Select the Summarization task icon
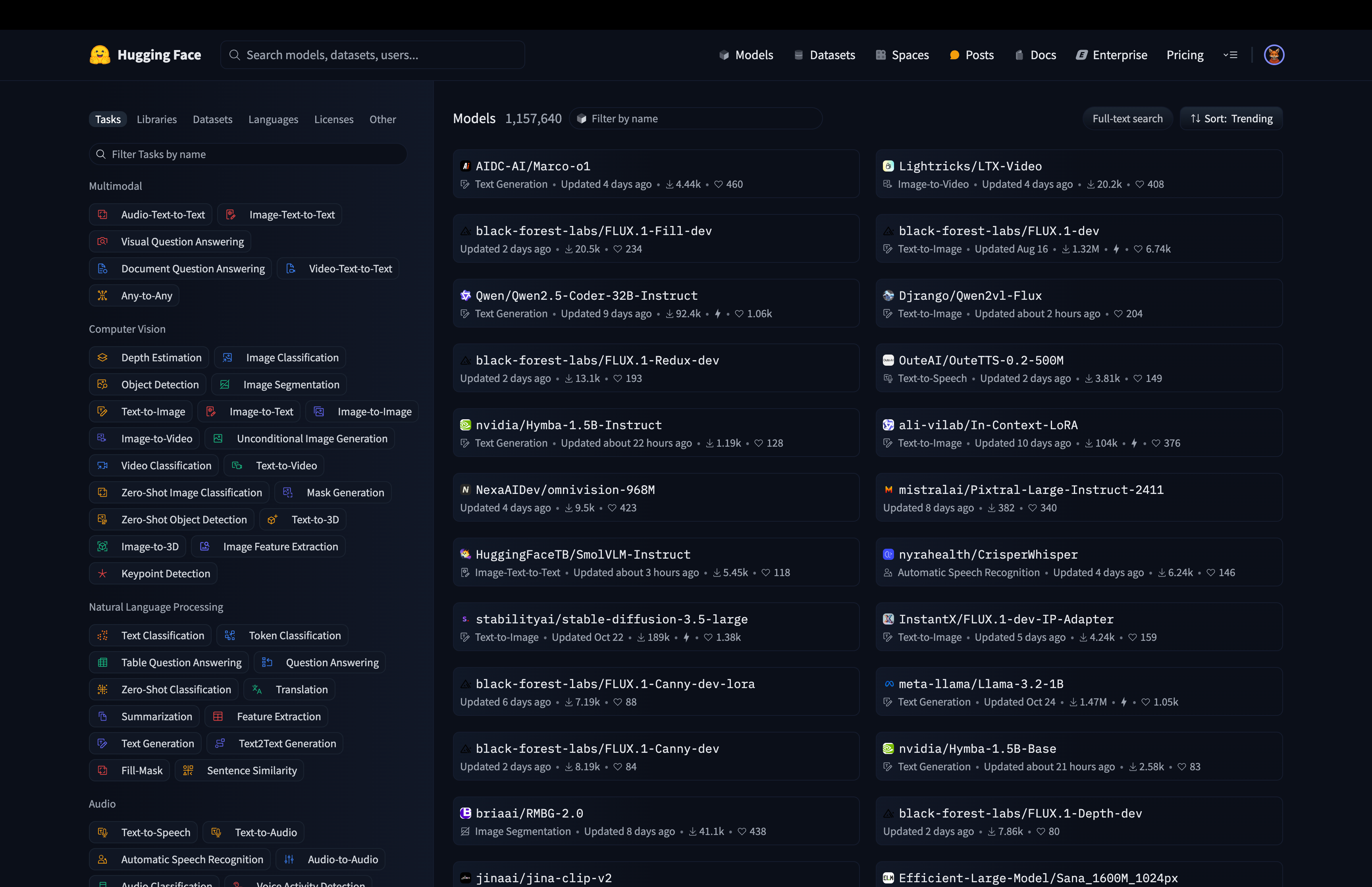The height and width of the screenshot is (887, 1372). 105,716
